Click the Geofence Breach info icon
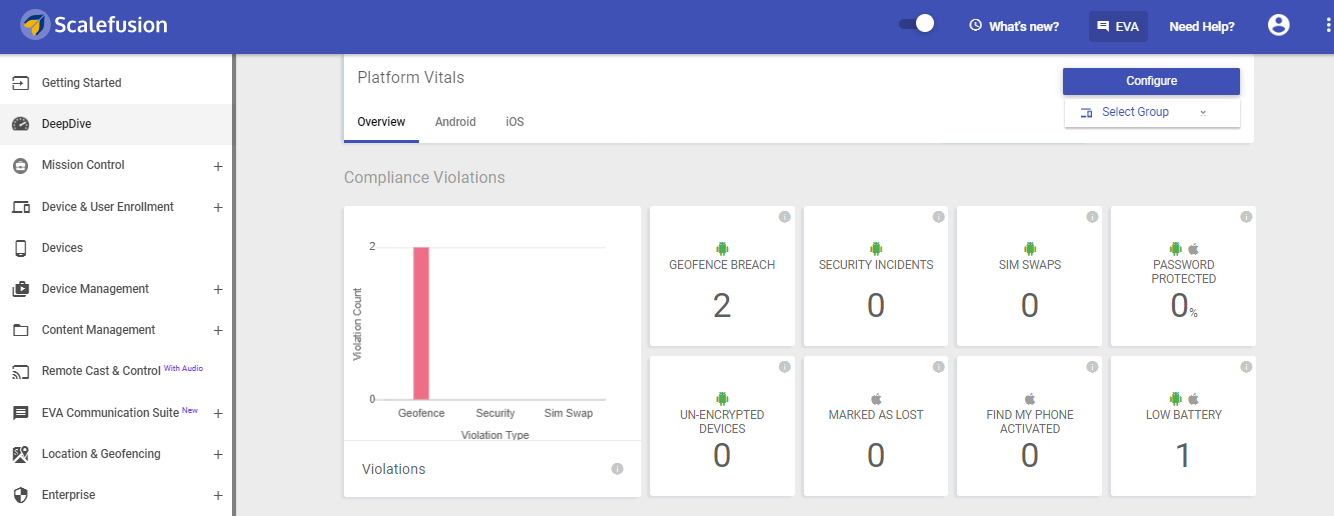Image resolution: width=1334 pixels, height=516 pixels. [784, 217]
